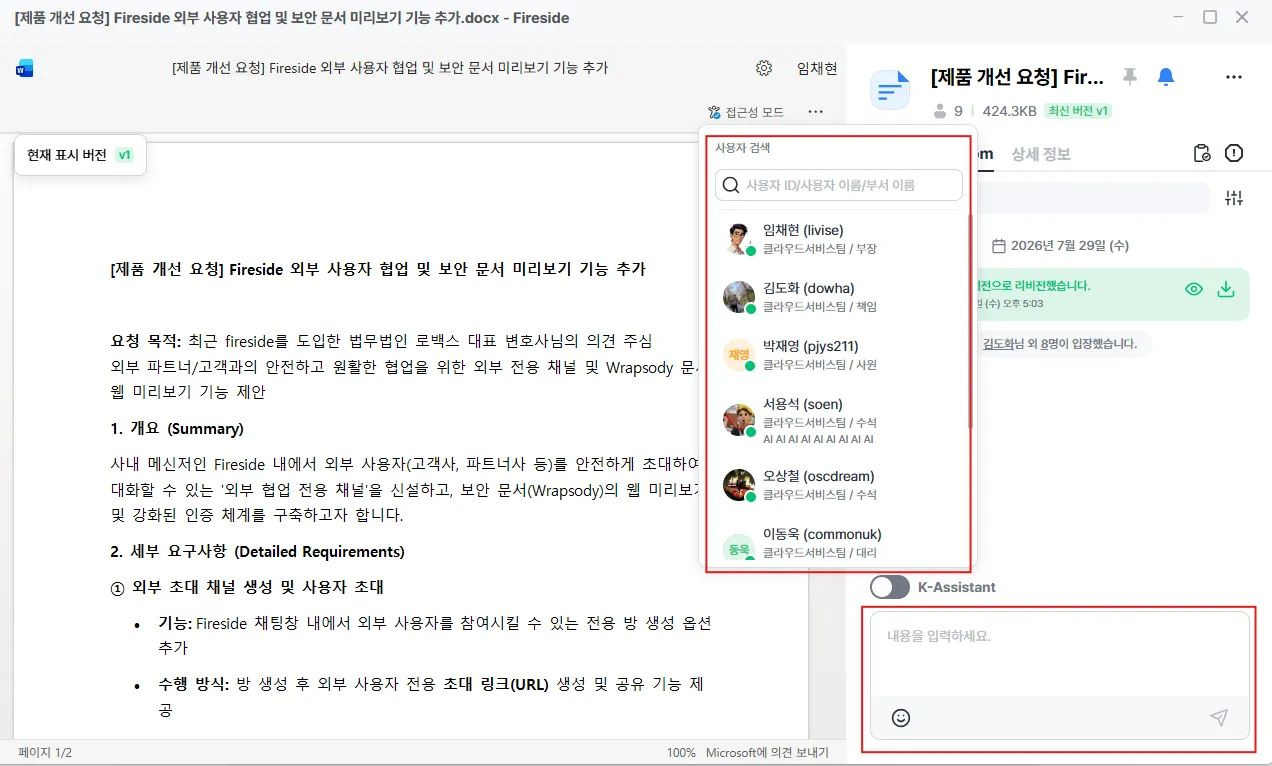Preview the revised version with eye icon
Image resolution: width=1272 pixels, height=766 pixels.
[x=1194, y=289]
